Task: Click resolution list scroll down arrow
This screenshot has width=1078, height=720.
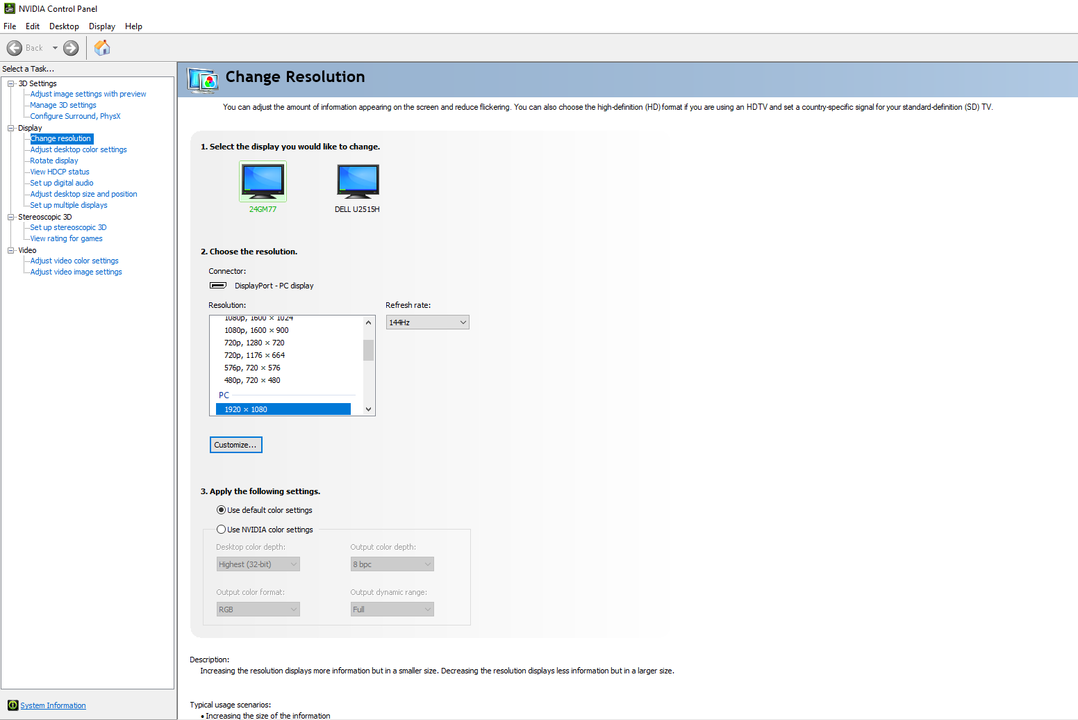Action: (368, 409)
